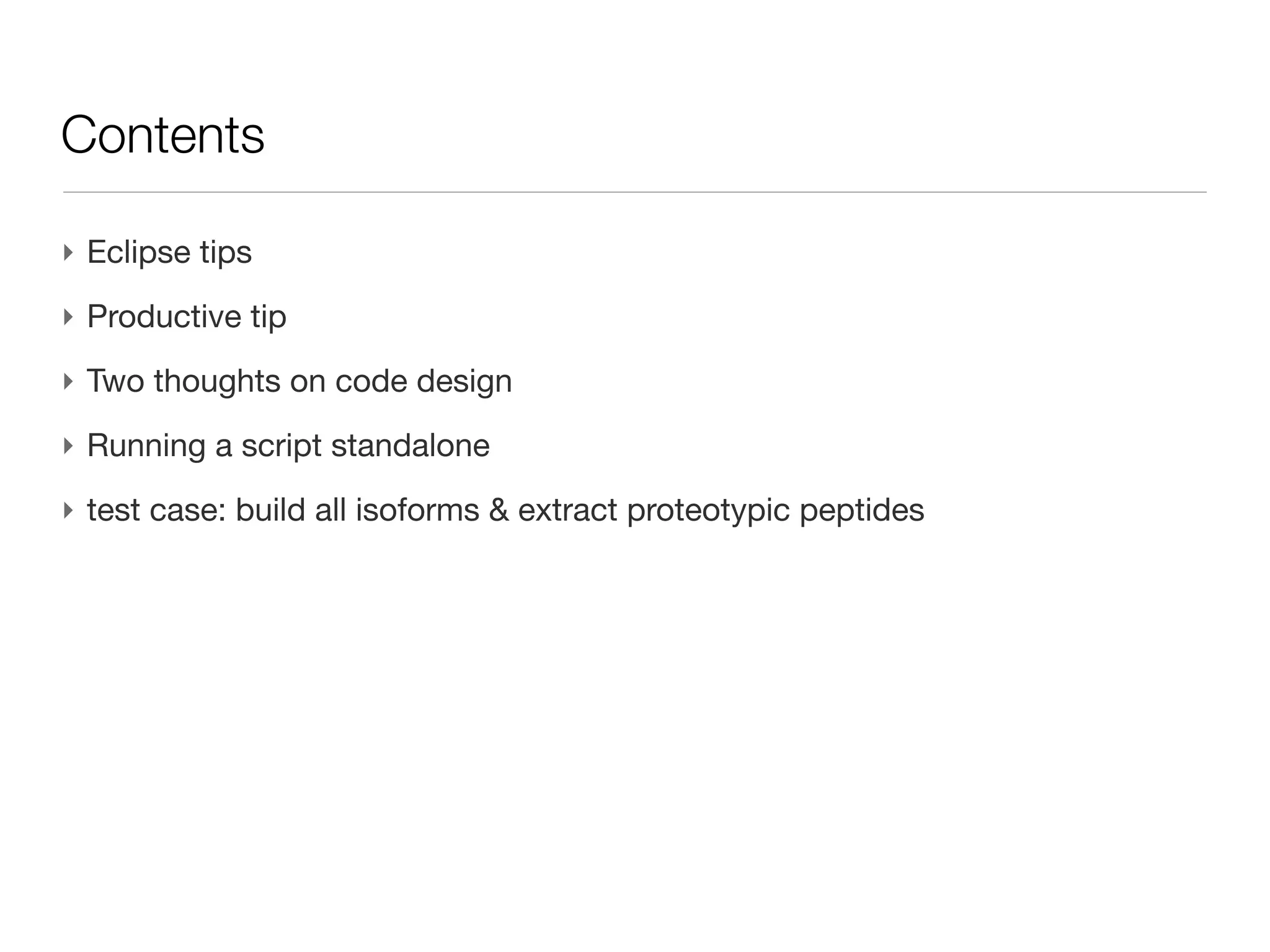
Task: Select the 'Eclipse tips' bullet text
Action: [x=169, y=252]
